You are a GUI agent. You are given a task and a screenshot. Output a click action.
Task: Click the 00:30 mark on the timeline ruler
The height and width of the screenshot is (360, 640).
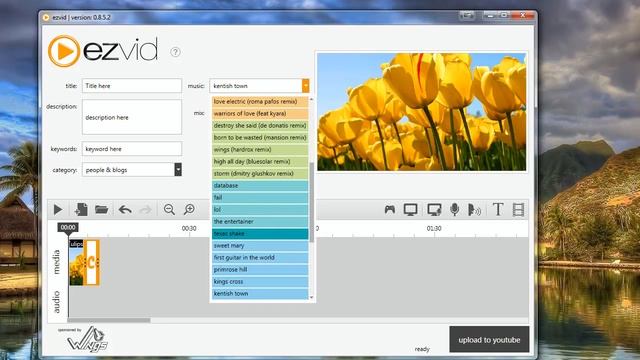(x=189, y=229)
